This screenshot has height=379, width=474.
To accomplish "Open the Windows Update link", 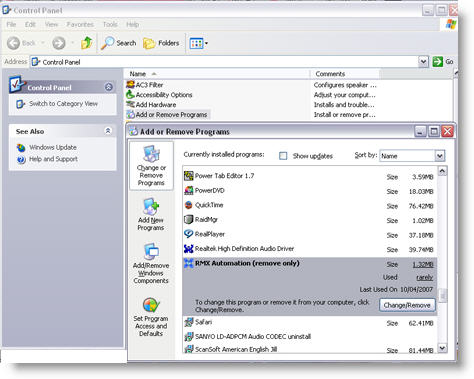I will [53, 147].
